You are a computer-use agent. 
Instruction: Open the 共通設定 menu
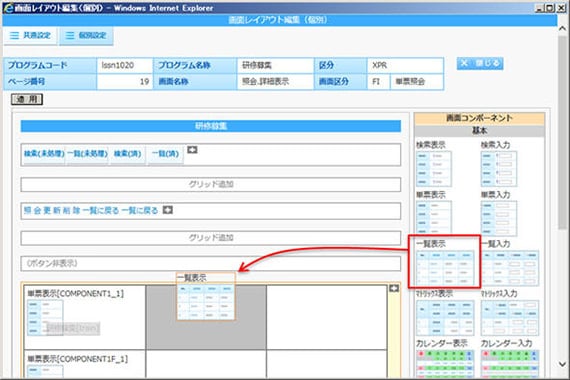(30, 36)
